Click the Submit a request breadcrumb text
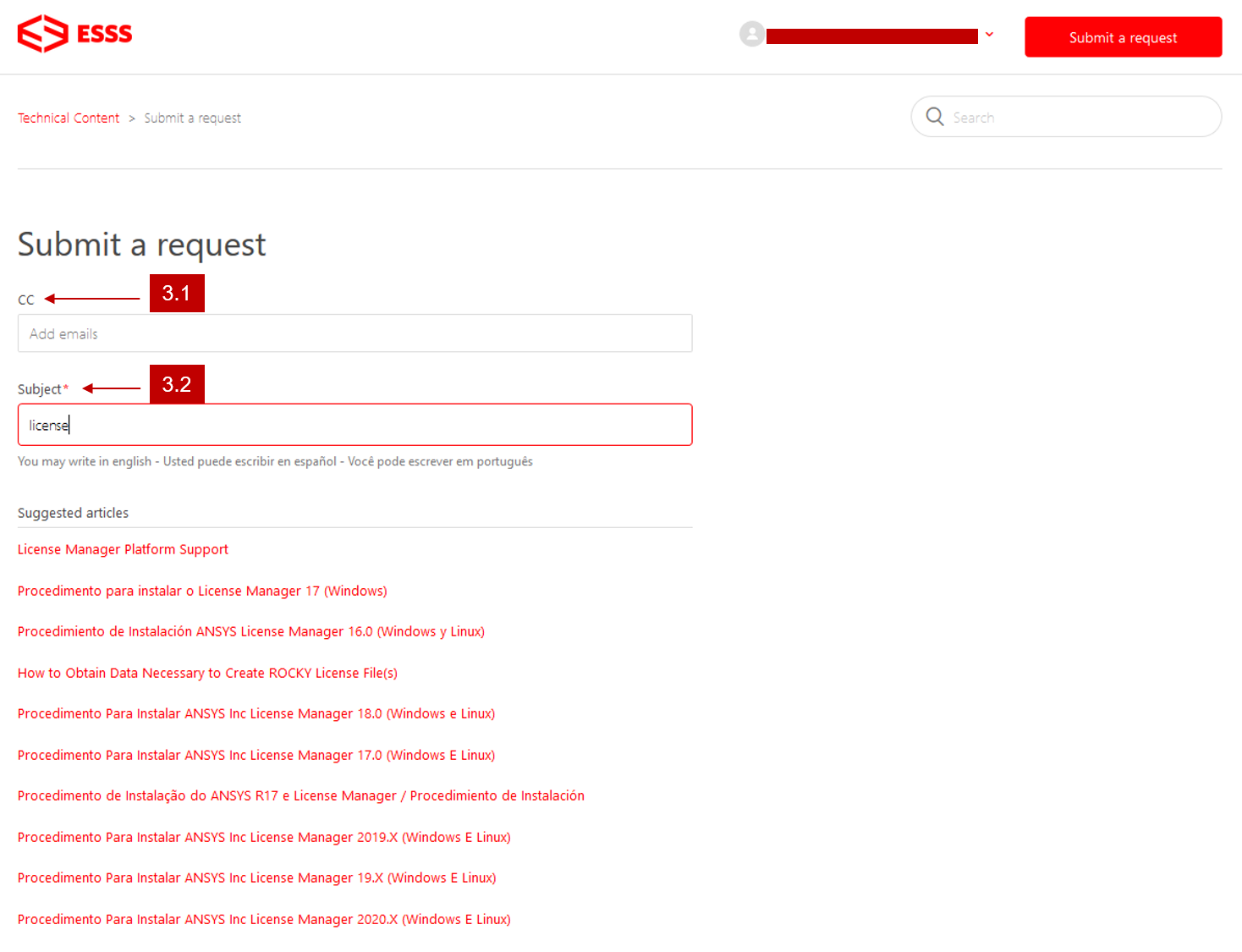 point(192,118)
